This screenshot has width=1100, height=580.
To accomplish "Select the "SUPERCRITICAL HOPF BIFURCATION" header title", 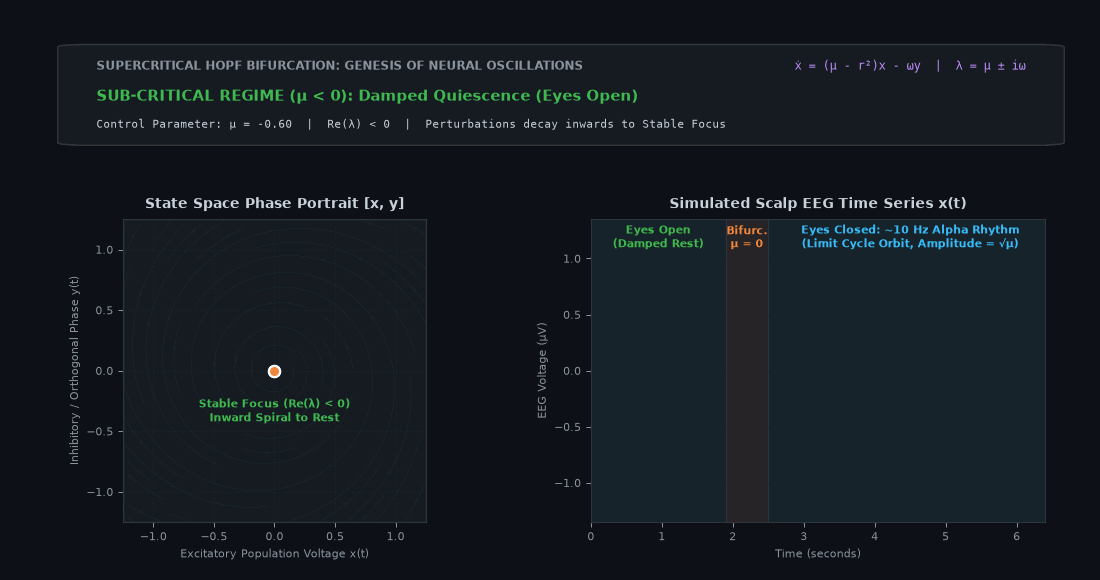I will 340,65.
